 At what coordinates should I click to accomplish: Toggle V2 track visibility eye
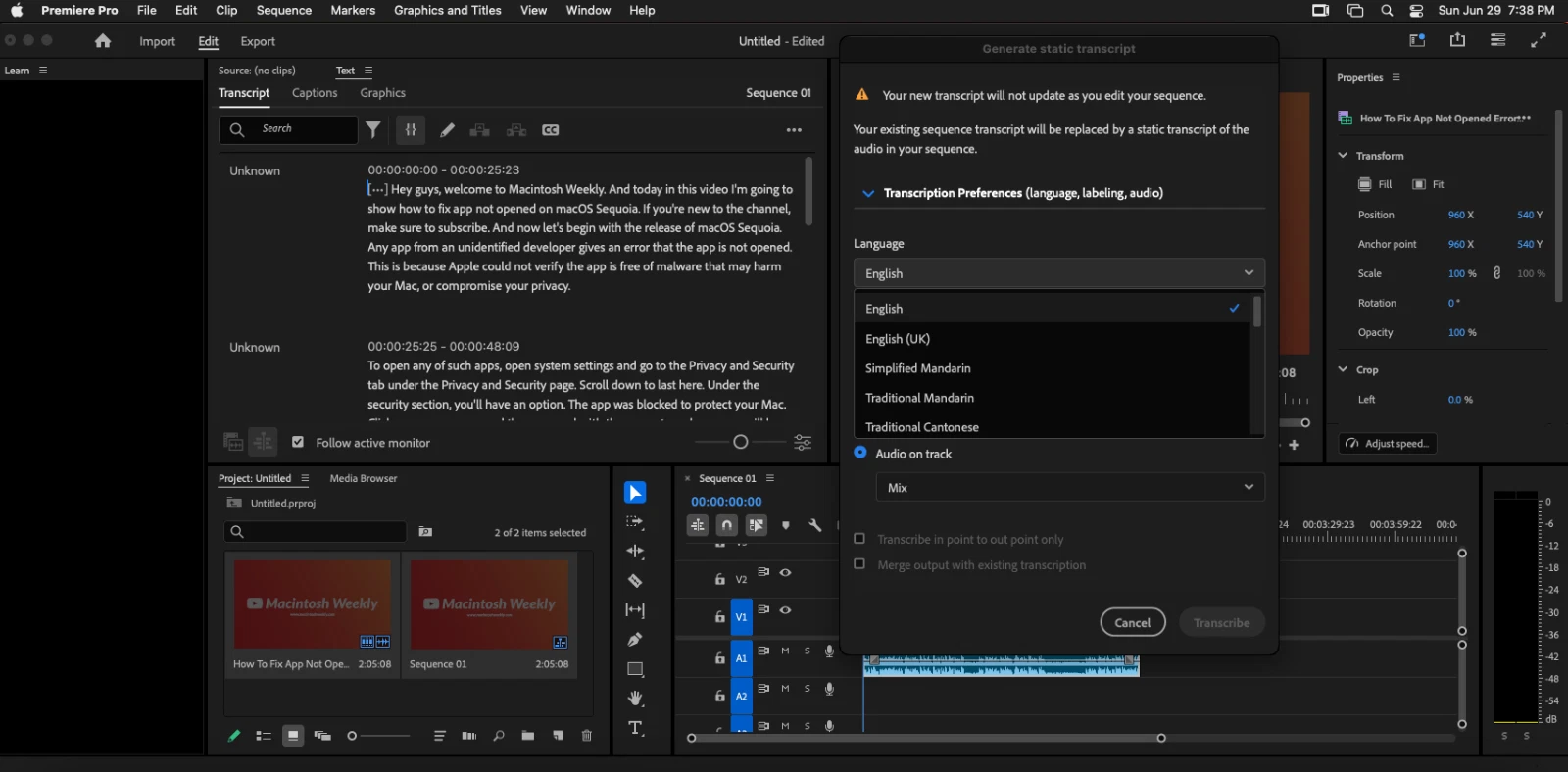click(x=785, y=573)
